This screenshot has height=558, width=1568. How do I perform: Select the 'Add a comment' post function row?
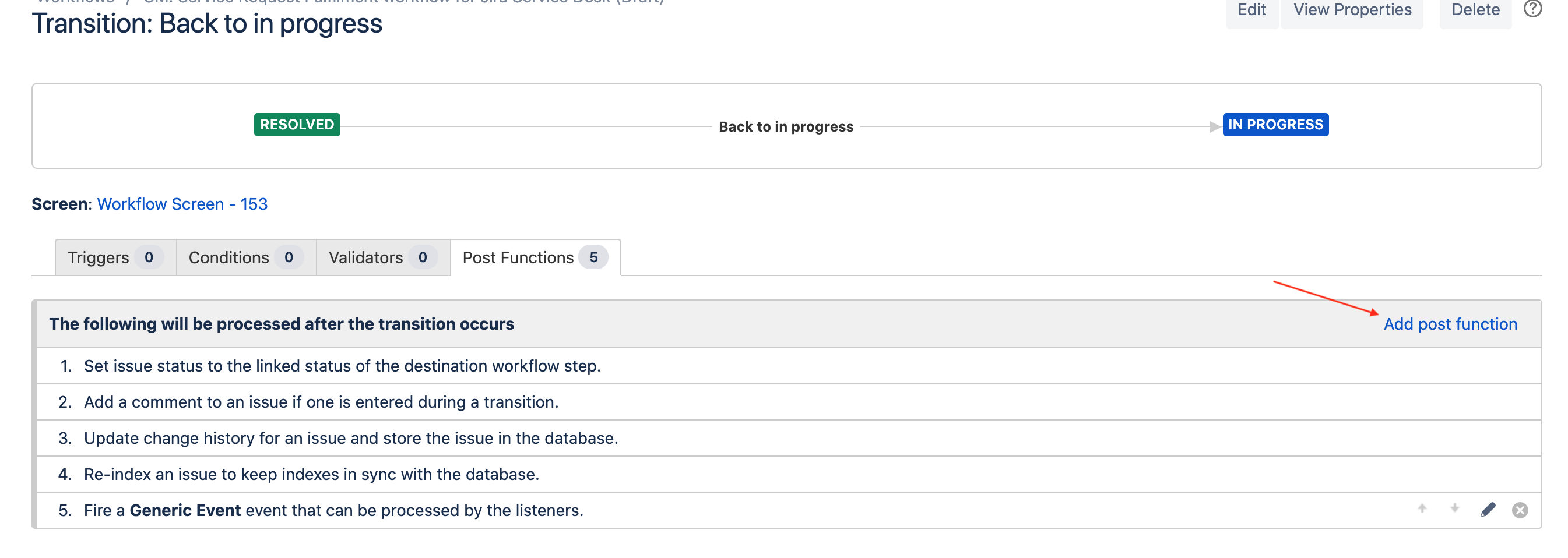point(321,402)
